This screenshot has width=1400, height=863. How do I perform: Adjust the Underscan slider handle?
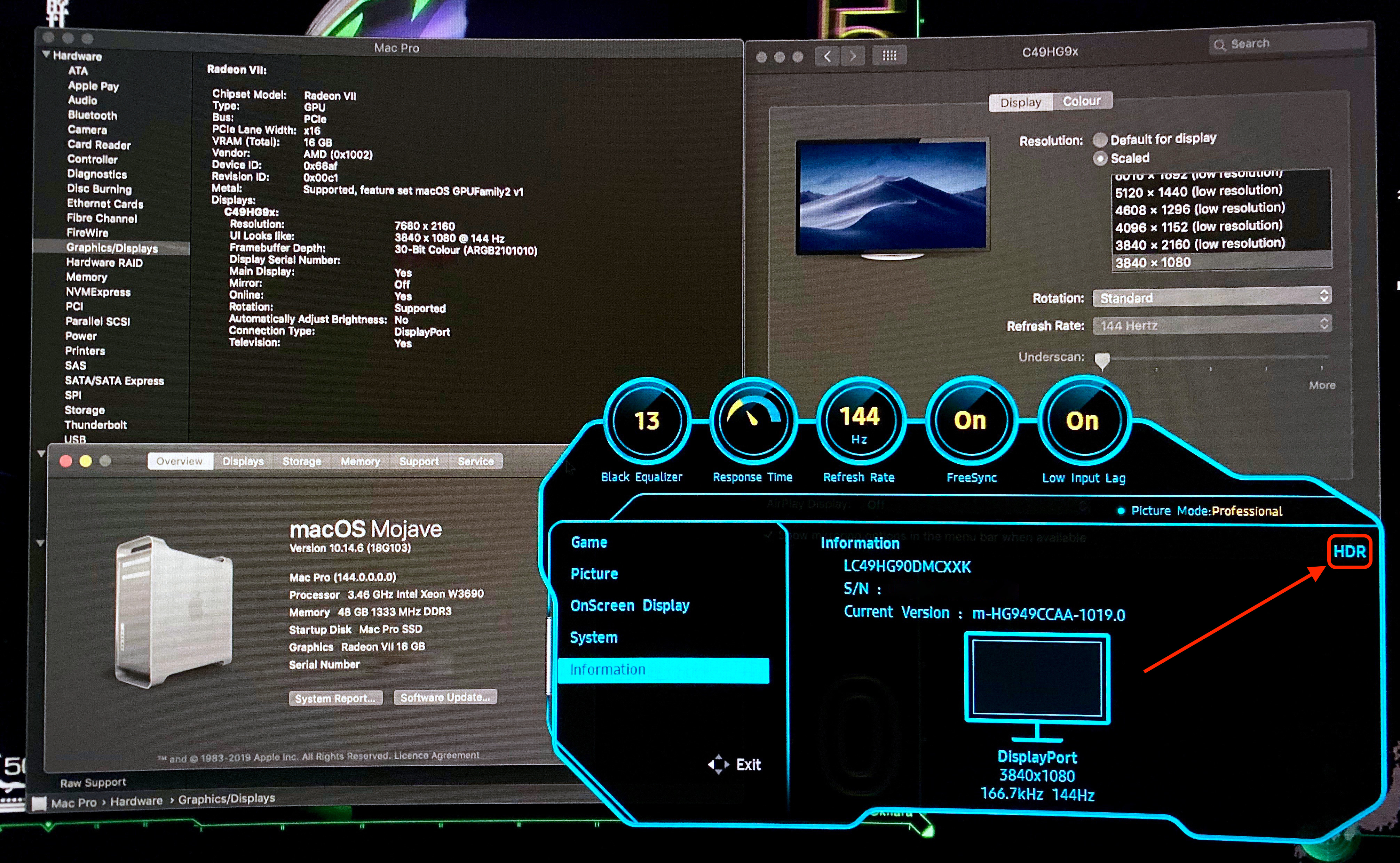tap(1102, 361)
